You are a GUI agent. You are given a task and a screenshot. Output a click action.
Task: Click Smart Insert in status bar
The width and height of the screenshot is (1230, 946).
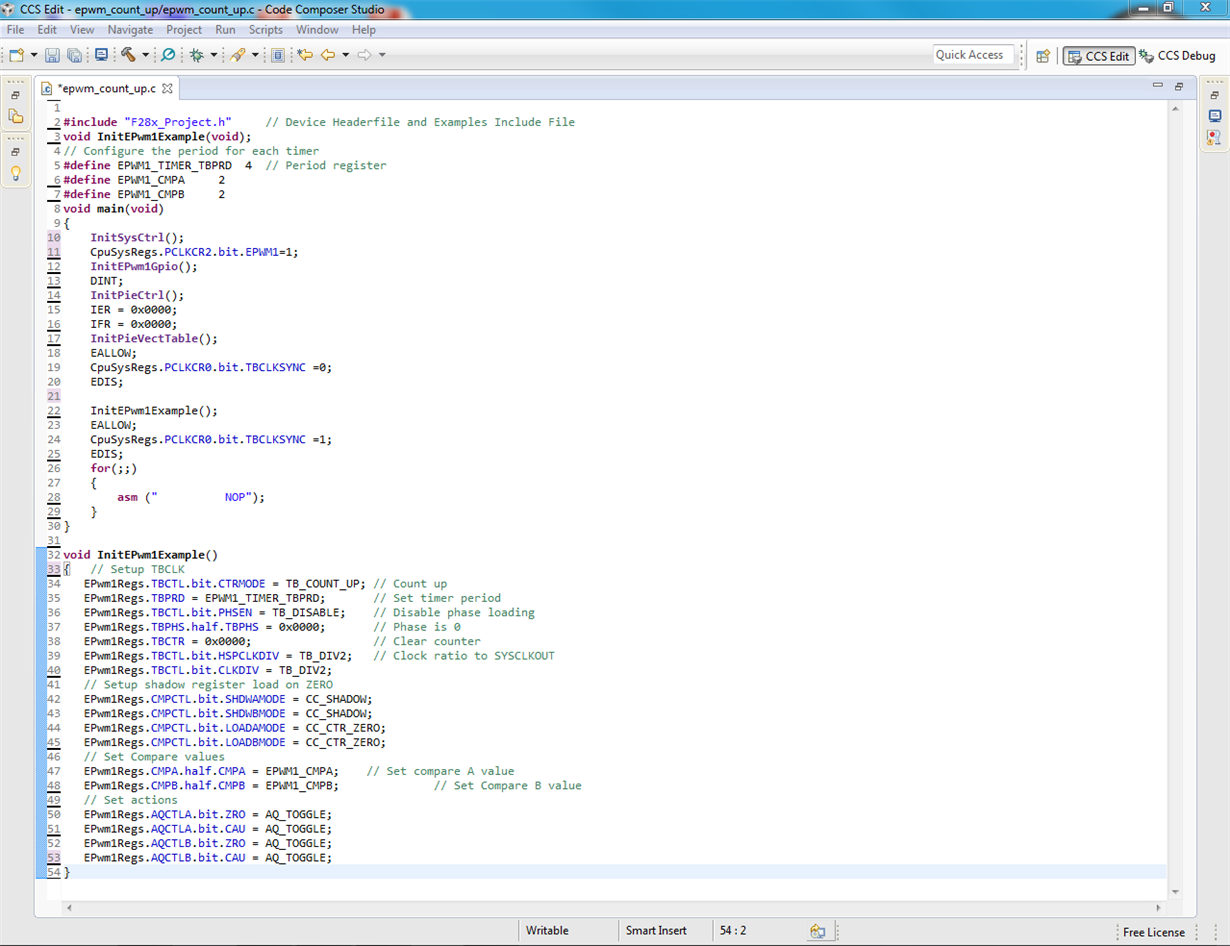(656, 931)
